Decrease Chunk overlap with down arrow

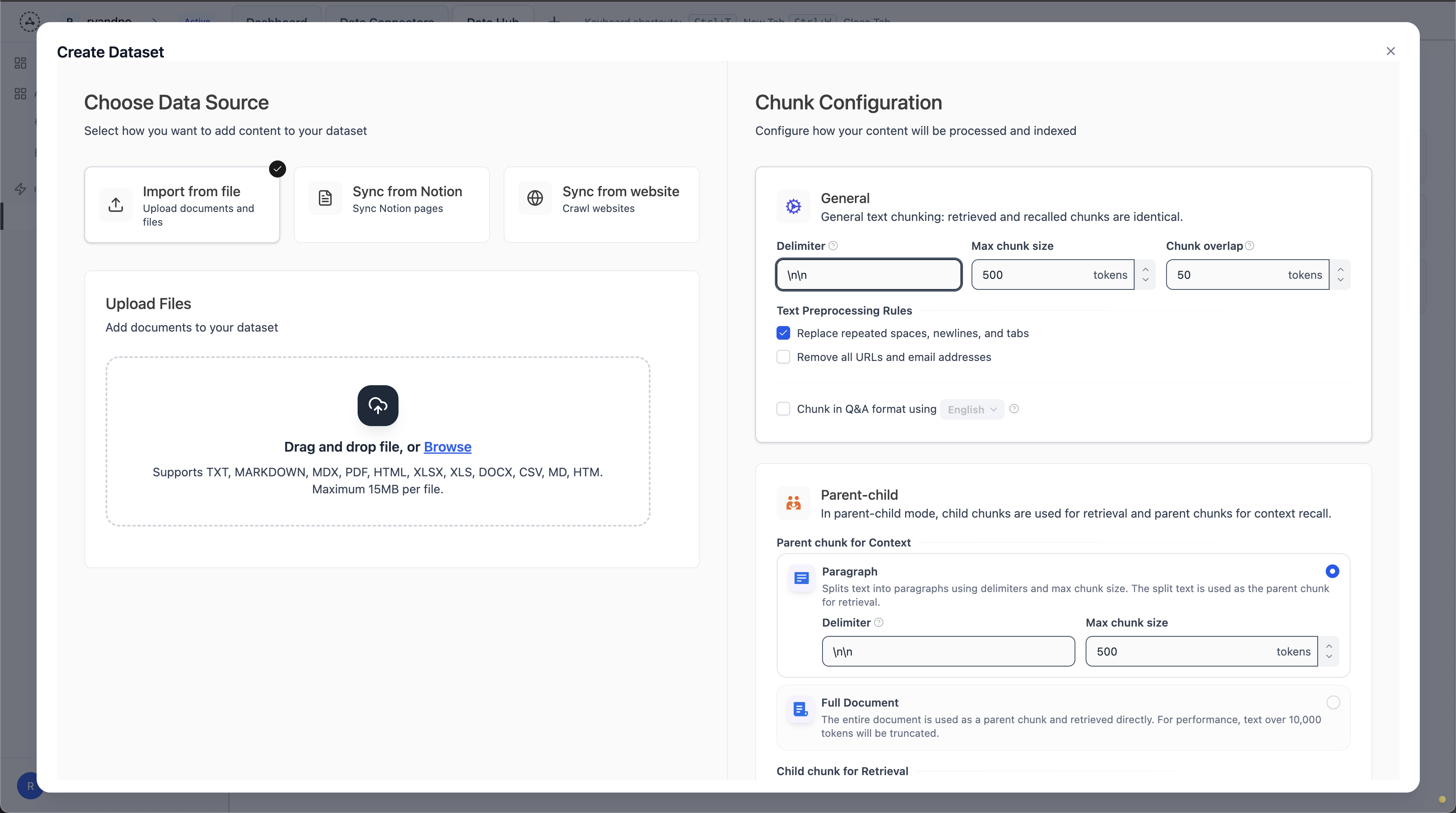coord(1340,280)
